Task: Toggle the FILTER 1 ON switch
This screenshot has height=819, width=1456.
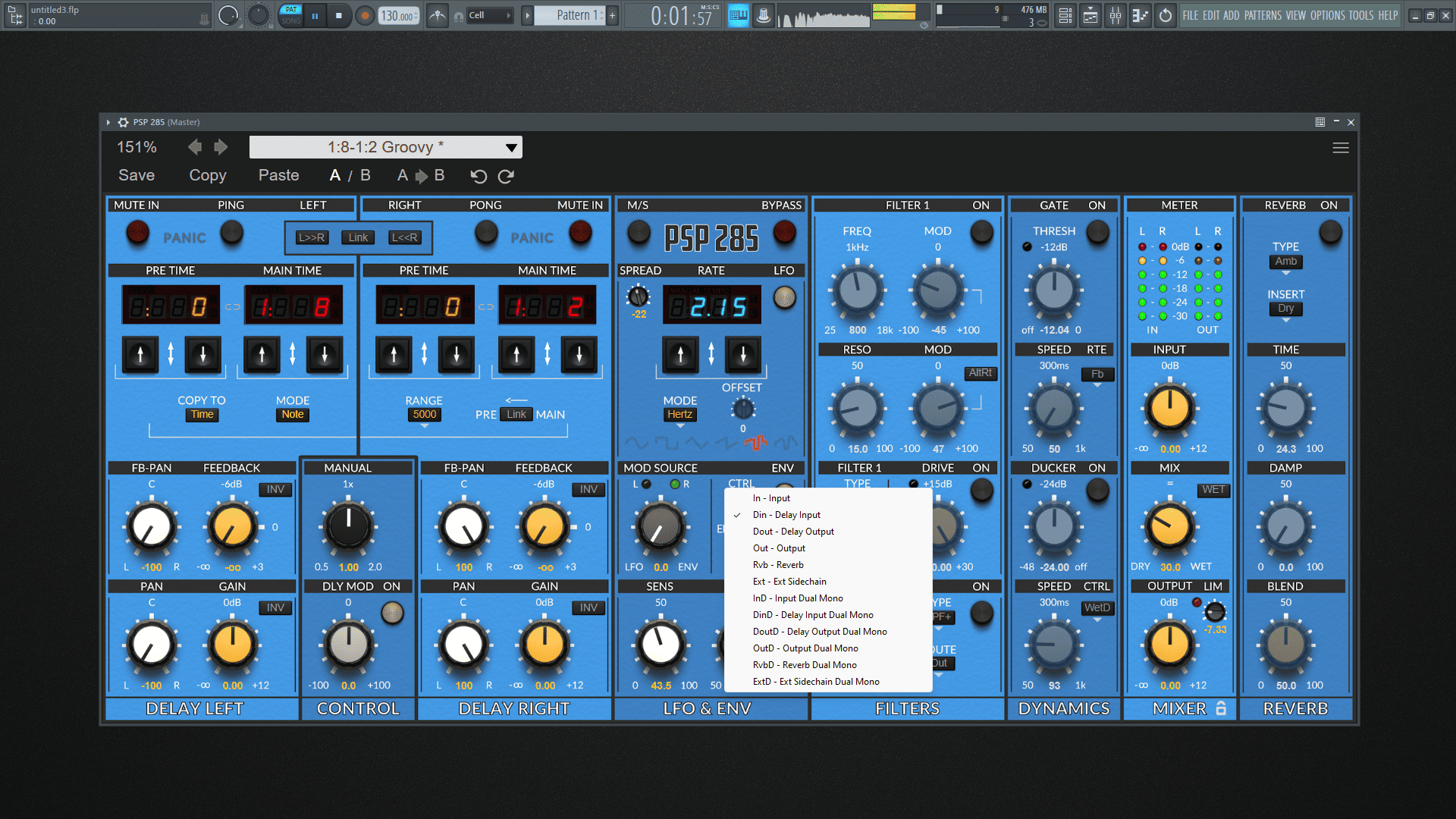Action: (981, 232)
